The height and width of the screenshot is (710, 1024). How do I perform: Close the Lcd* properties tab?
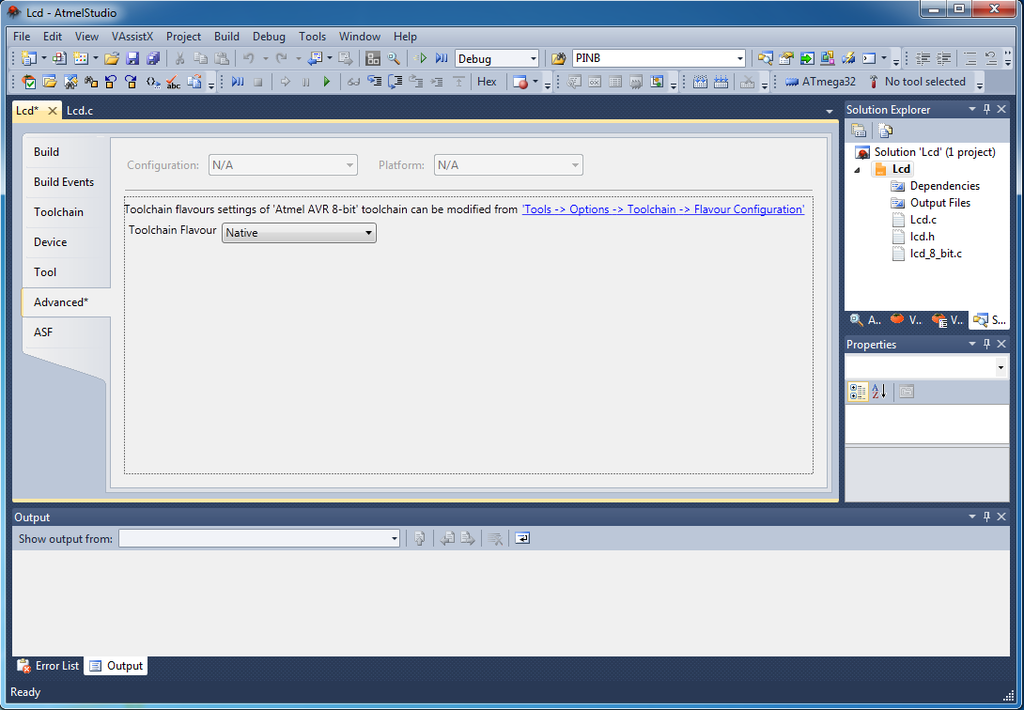52,110
